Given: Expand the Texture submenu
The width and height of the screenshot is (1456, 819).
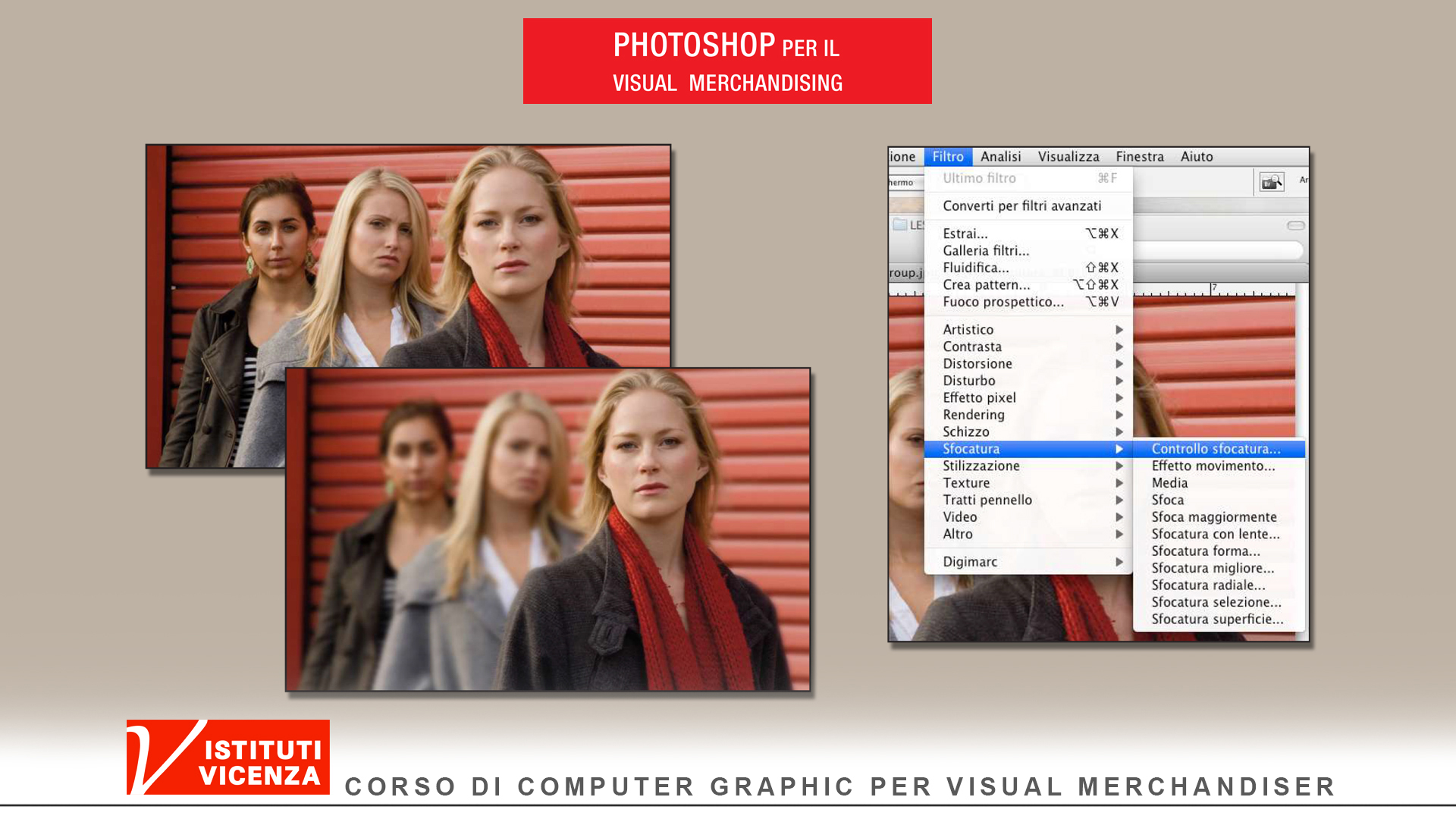Looking at the screenshot, I should (1028, 483).
